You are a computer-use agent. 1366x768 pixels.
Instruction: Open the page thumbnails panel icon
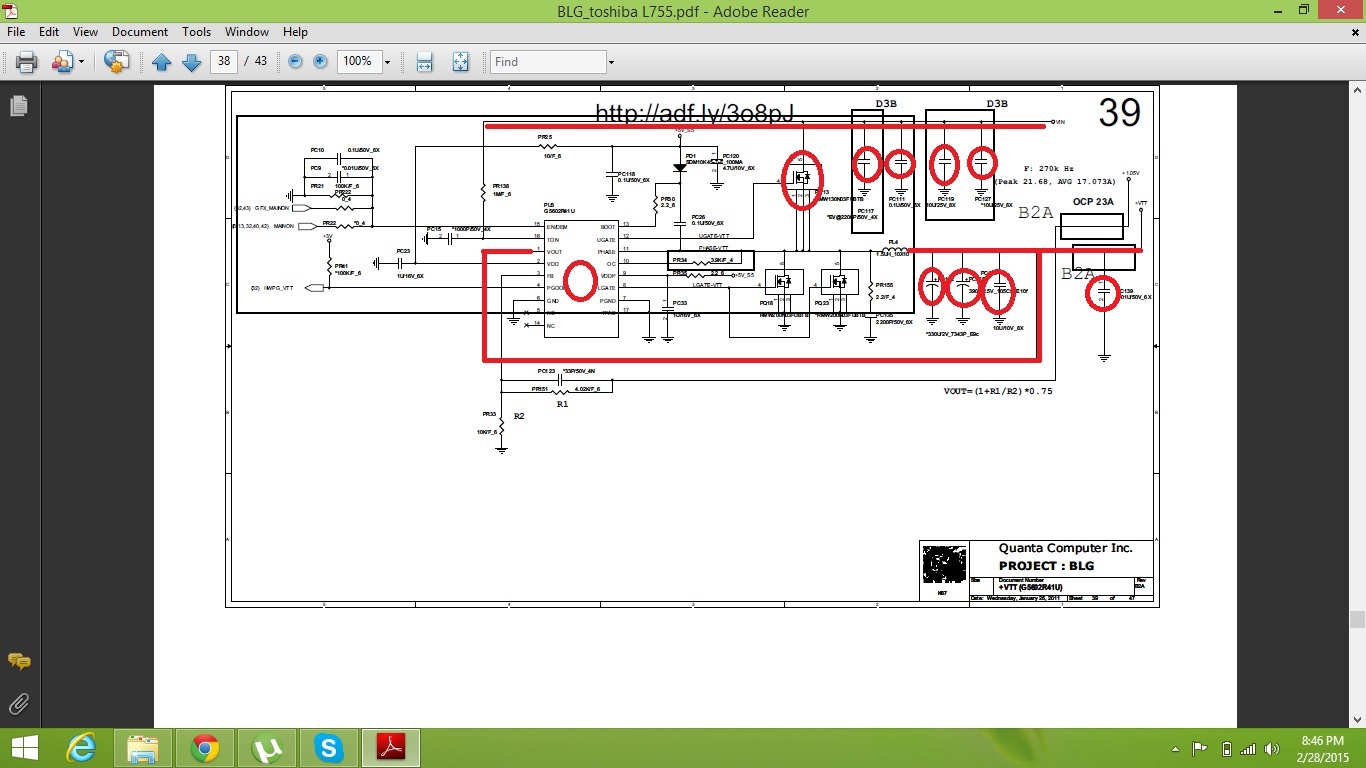[x=18, y=106]
